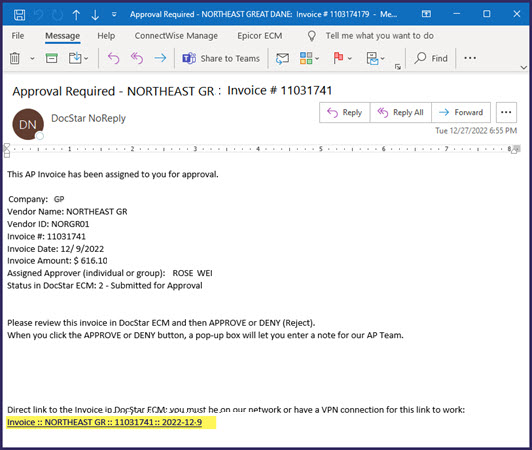
Task: Open the dialog launcher in the ribbon
Action: (x=398, y=67)
